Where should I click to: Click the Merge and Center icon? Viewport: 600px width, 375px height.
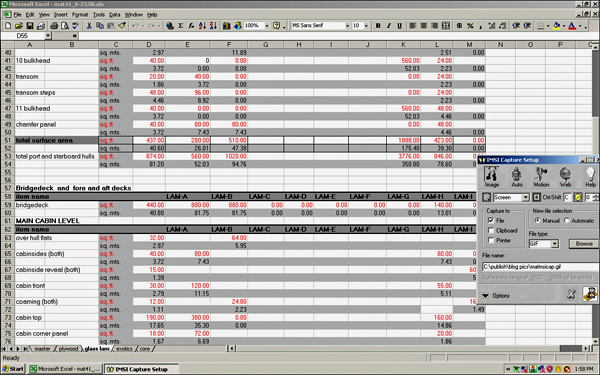pos(446,26)
